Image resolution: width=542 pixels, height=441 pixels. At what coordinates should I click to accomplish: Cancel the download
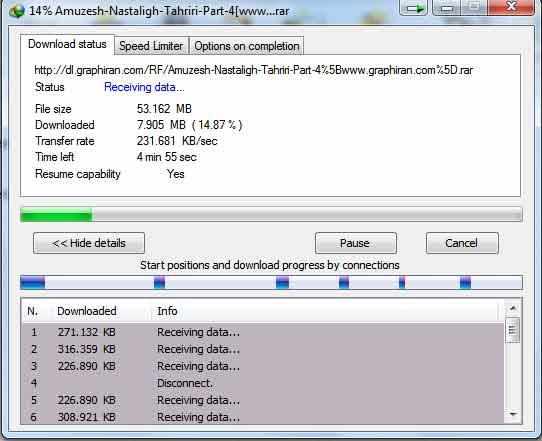[x=462, y=243]
